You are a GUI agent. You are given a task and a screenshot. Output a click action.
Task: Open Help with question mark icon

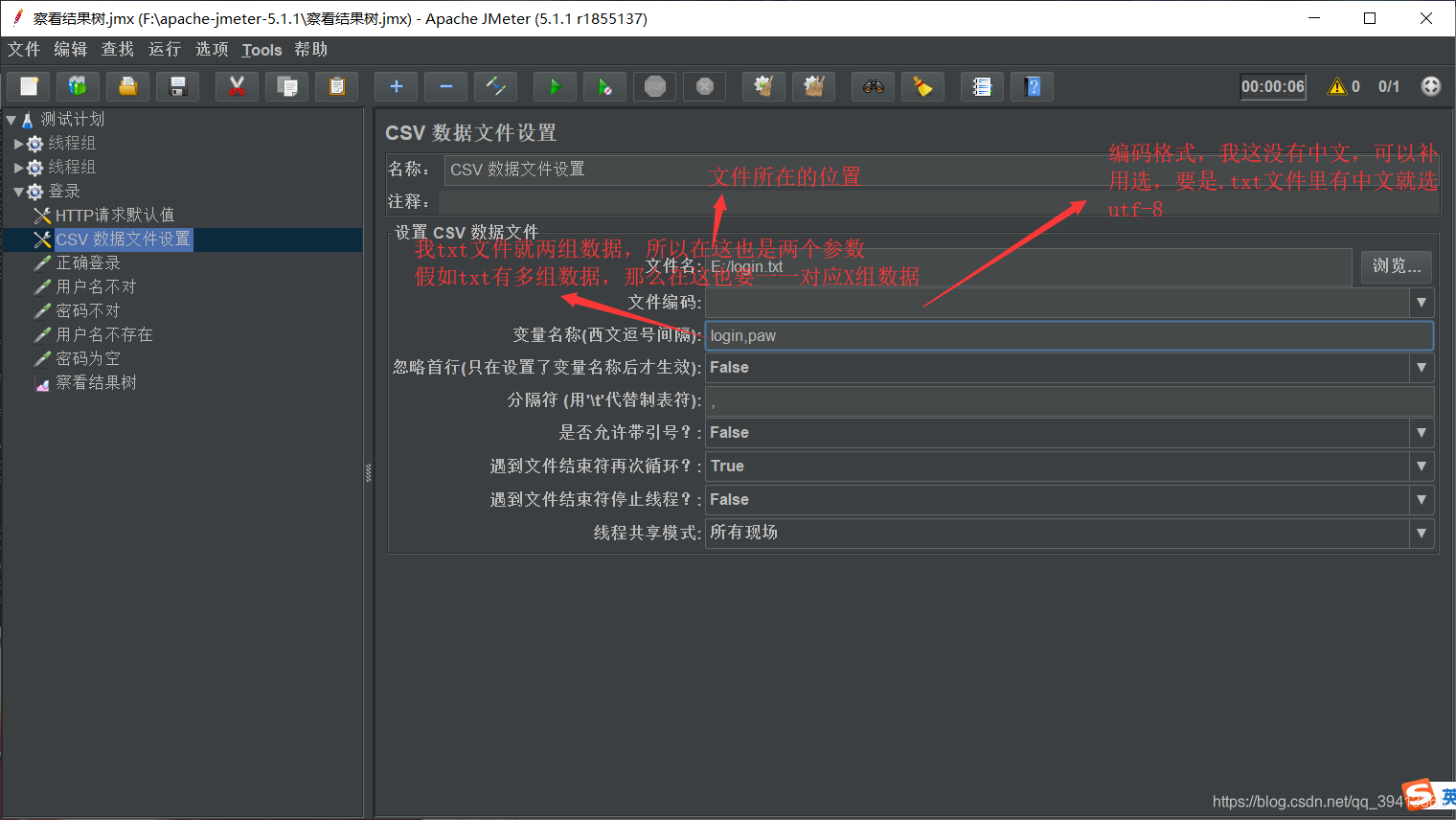(x=1033, y=86)
